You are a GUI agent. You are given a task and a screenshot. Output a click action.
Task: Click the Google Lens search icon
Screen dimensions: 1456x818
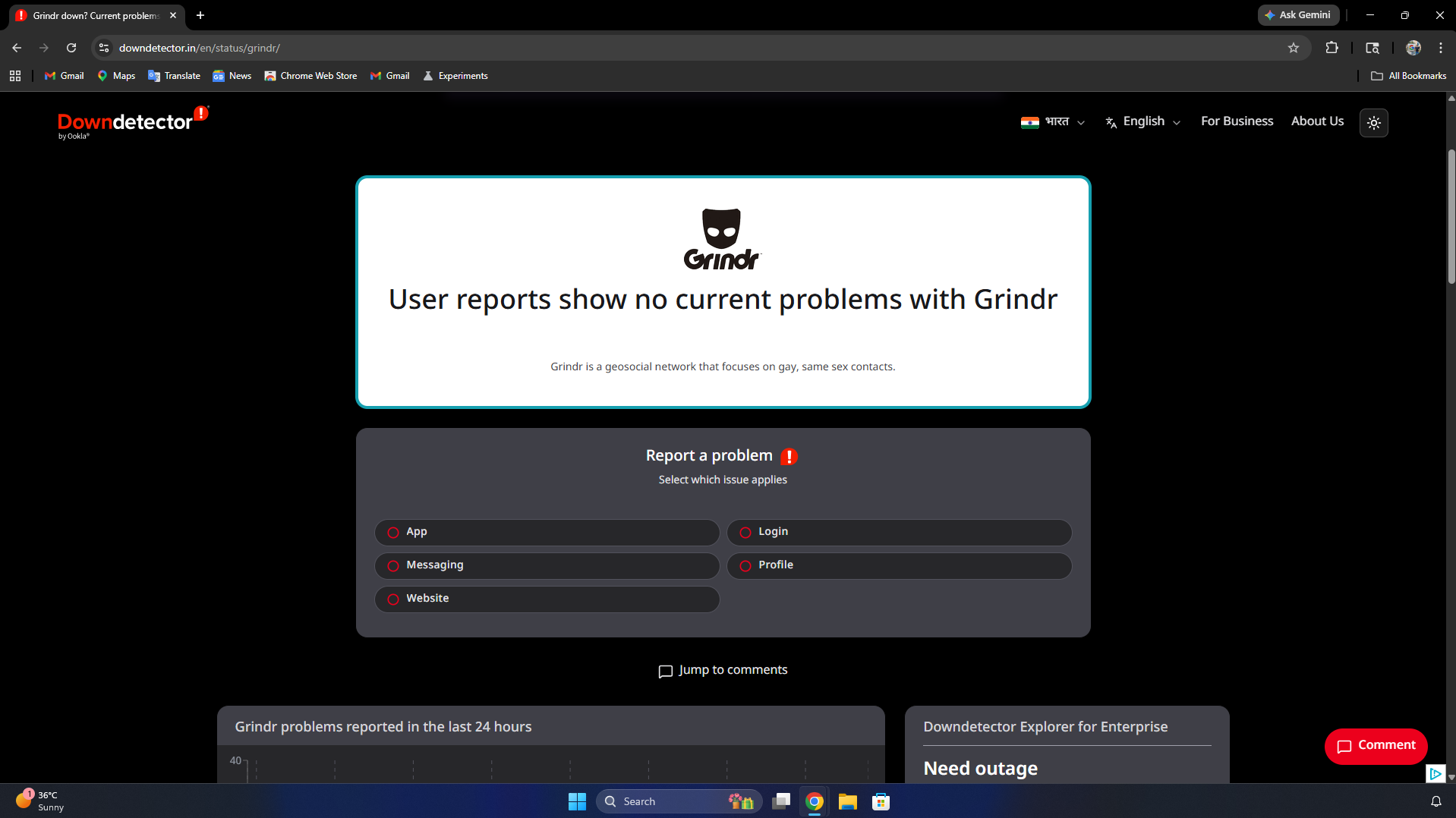coord(1372,47)
